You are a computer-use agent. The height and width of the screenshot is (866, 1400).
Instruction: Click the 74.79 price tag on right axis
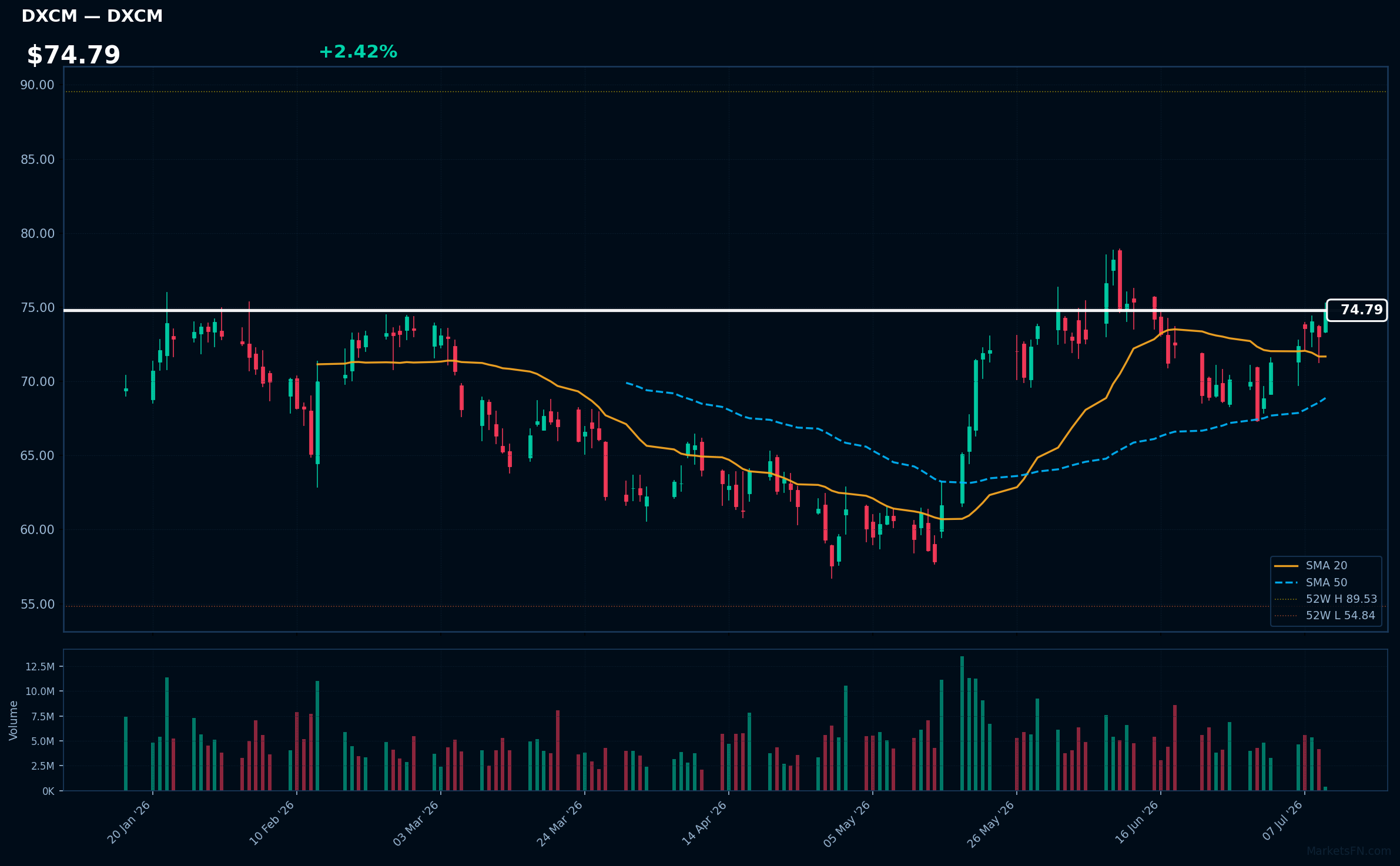pos(1357,310)
